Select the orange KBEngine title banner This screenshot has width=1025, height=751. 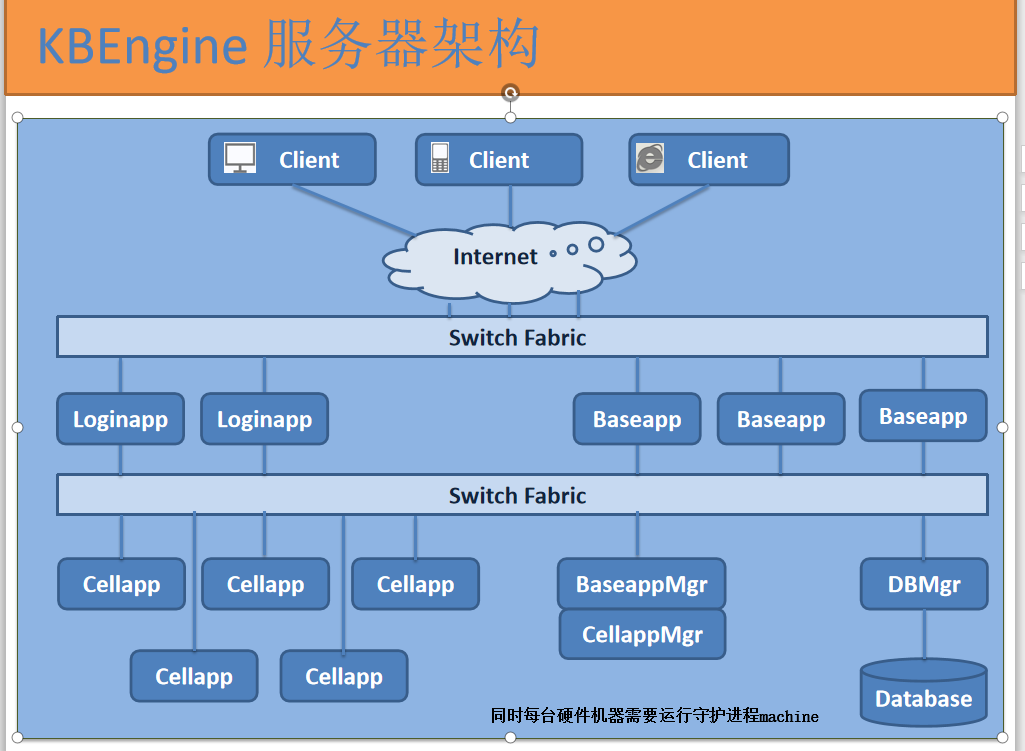pos(512,44)
